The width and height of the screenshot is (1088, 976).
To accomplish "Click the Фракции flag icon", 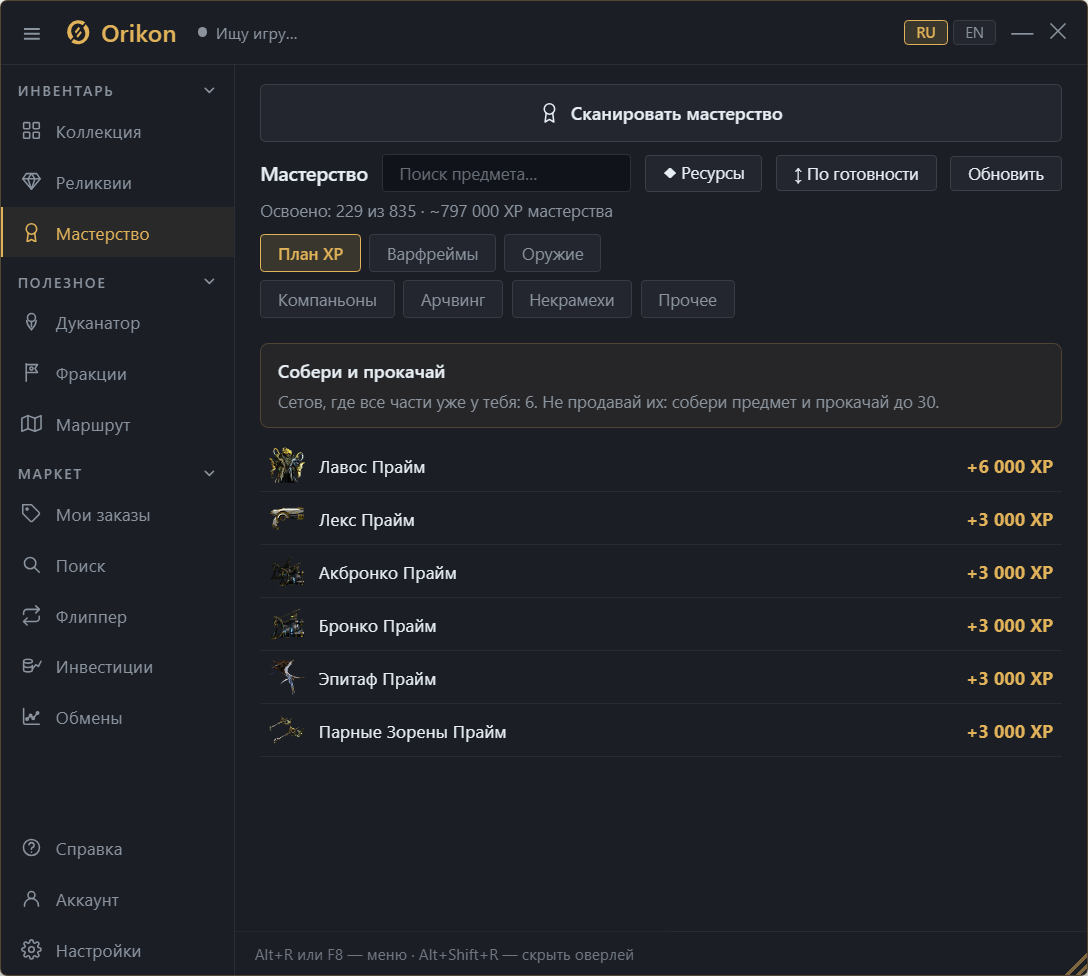I will click(31, 373).
